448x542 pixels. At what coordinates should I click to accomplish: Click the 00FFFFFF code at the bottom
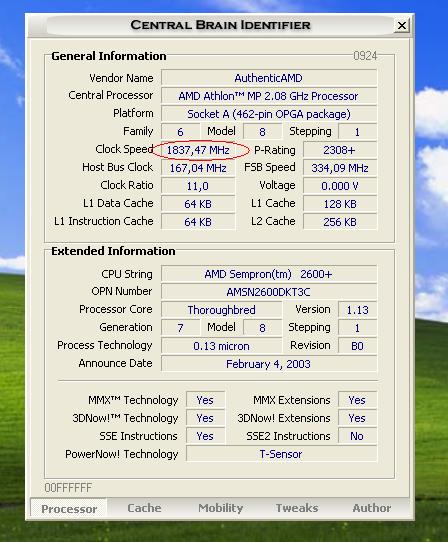68,488
